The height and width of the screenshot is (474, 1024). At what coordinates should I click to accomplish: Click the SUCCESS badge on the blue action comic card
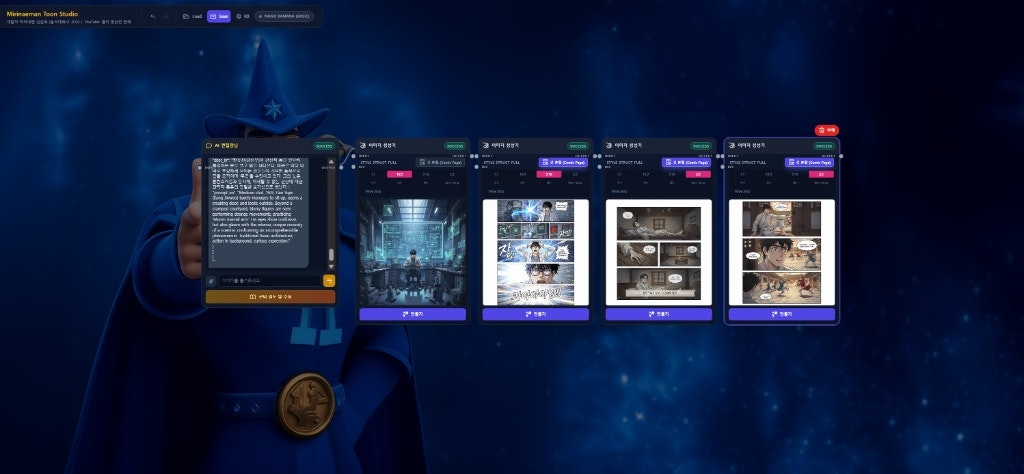point(577,146)
